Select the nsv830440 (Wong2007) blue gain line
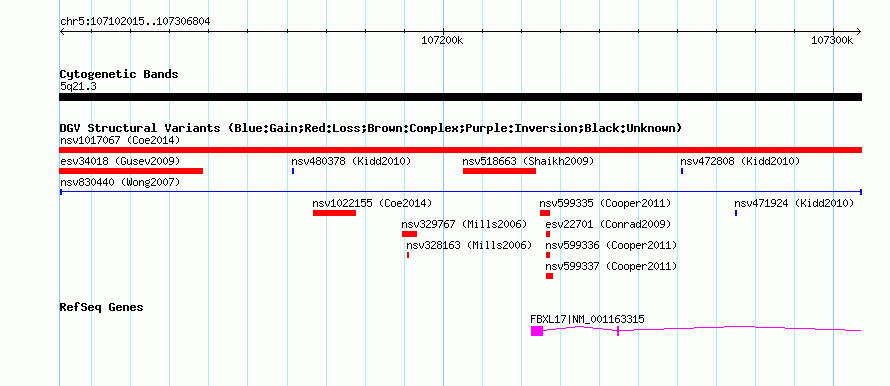The height and width of the screenshot is (386, 890). (460, 192)
